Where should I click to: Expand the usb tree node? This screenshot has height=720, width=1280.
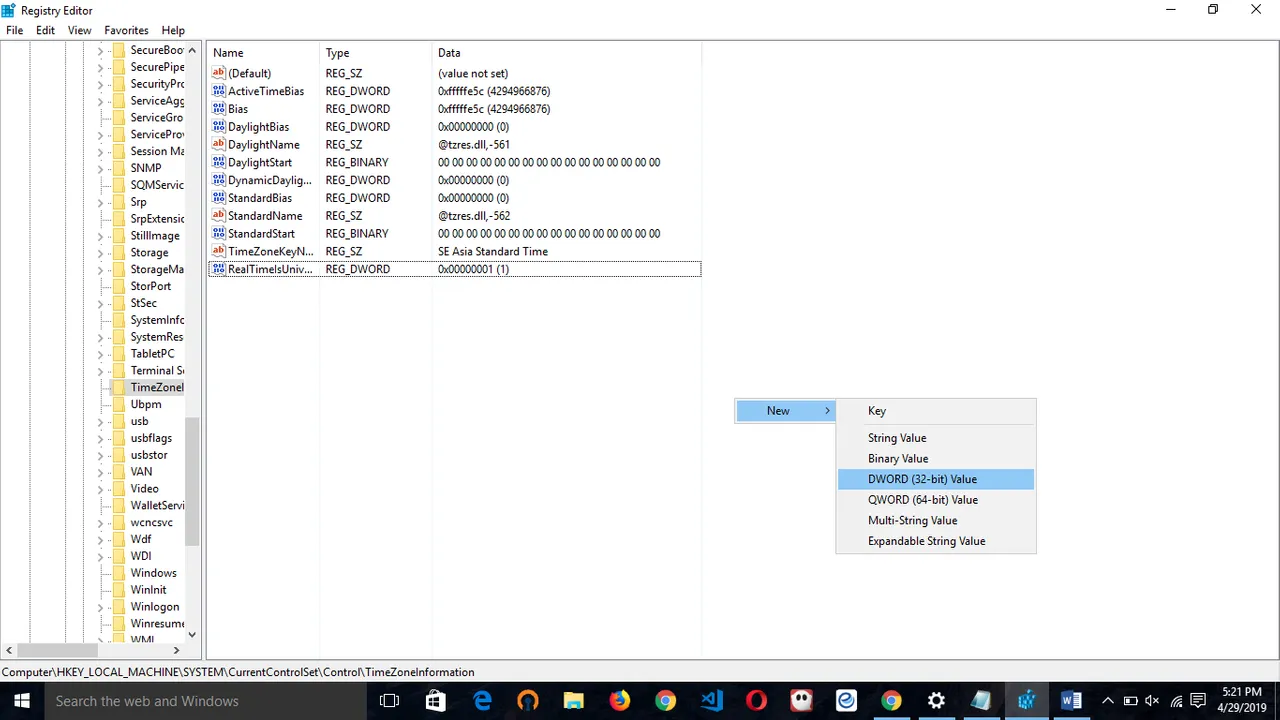100,422
